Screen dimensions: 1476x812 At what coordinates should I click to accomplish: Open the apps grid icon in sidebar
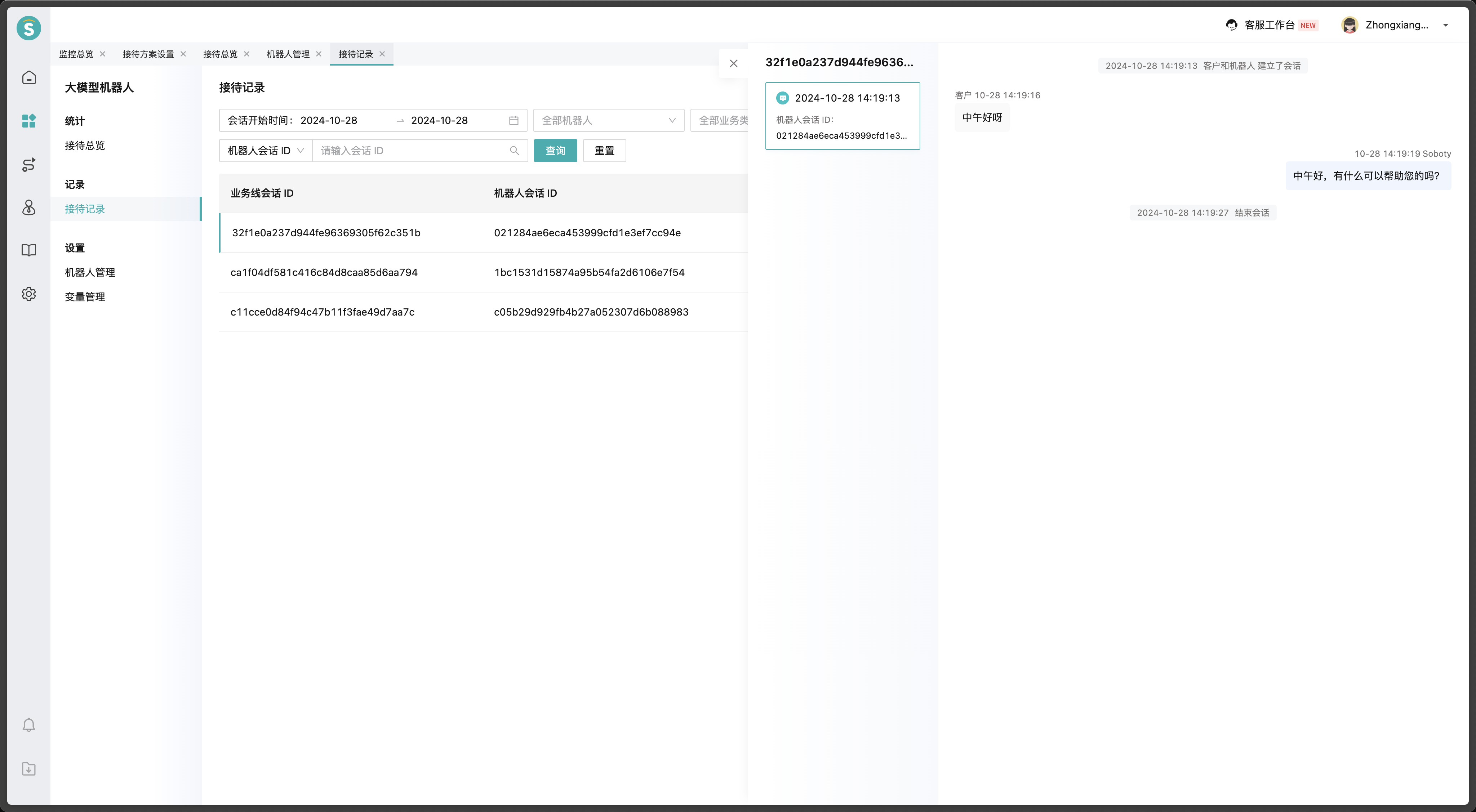click(x=29, y=121)
